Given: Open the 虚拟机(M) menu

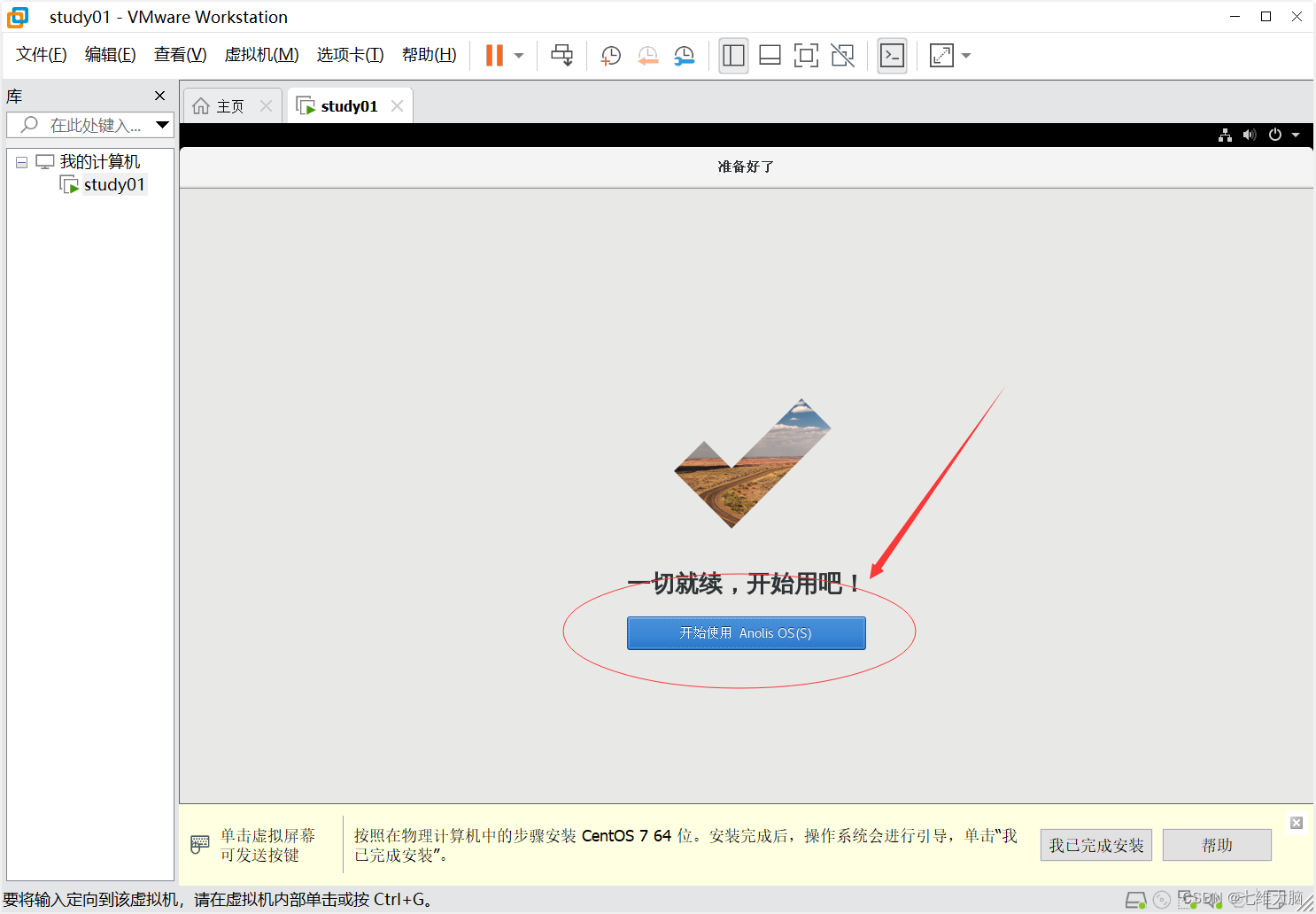Looking at the screenshot, I should pyautogui.click(x=261, y=55).
